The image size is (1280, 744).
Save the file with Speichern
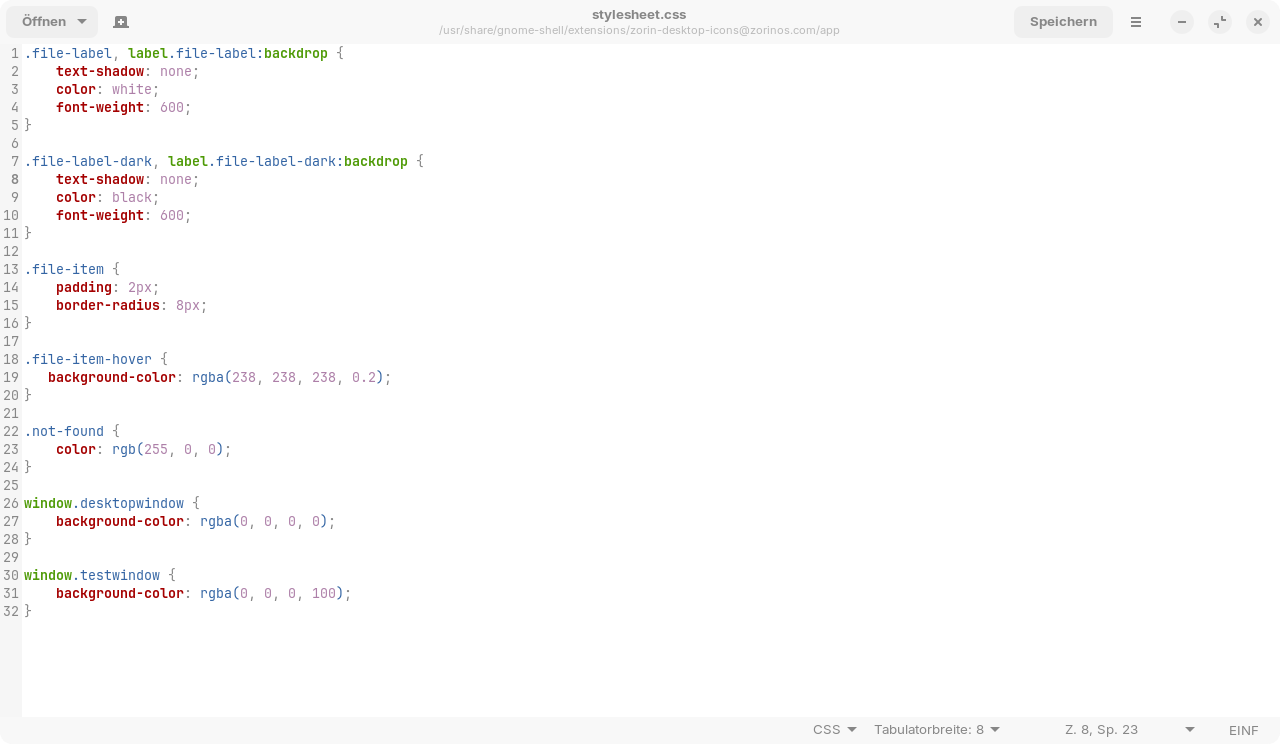(x=1062, y=22)
